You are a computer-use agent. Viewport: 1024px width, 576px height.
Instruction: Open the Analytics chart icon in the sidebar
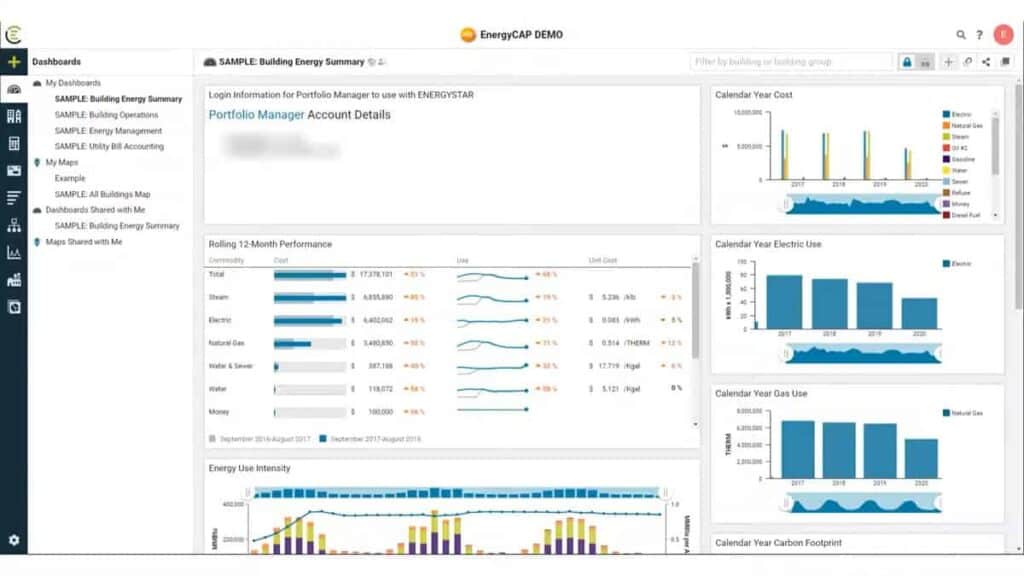coord(15,251)
